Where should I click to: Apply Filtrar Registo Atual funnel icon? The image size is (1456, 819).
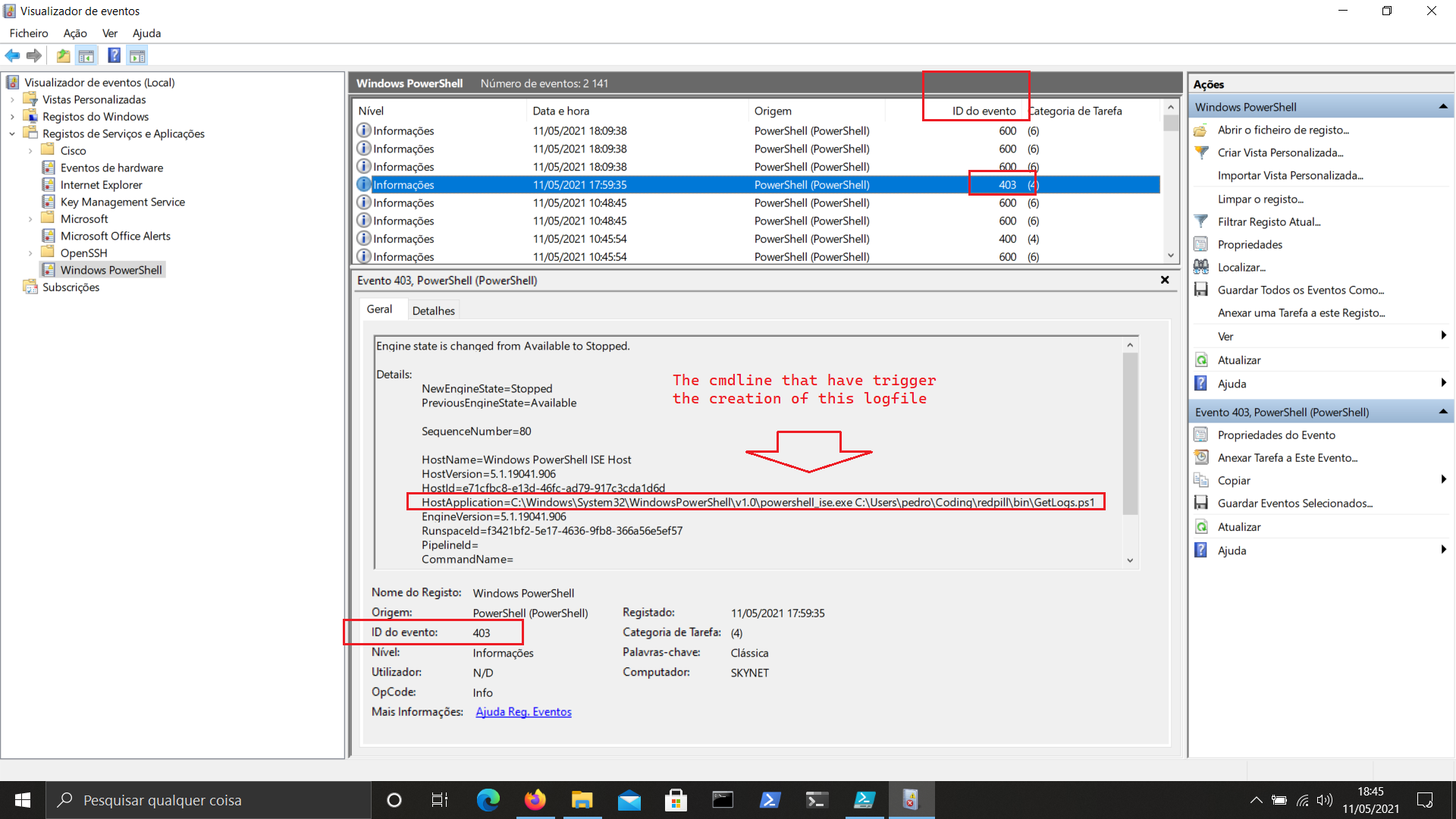click(1201, 221)
